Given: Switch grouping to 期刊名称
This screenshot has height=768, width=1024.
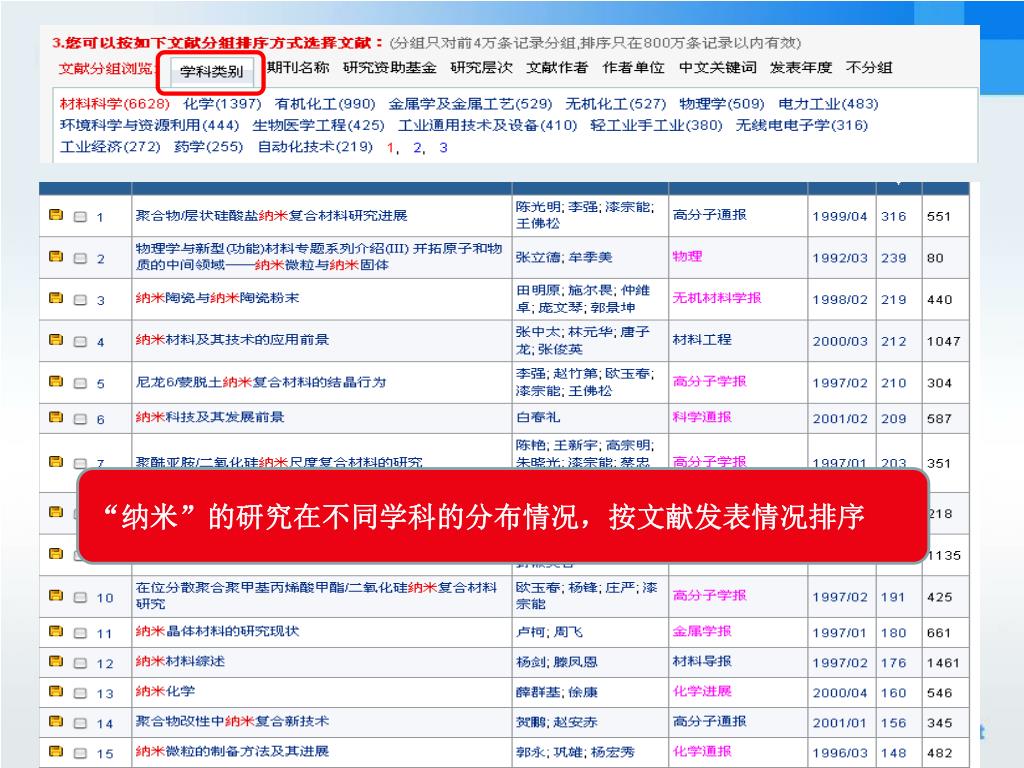Looking at the screenshot, I should pos(298,67).
